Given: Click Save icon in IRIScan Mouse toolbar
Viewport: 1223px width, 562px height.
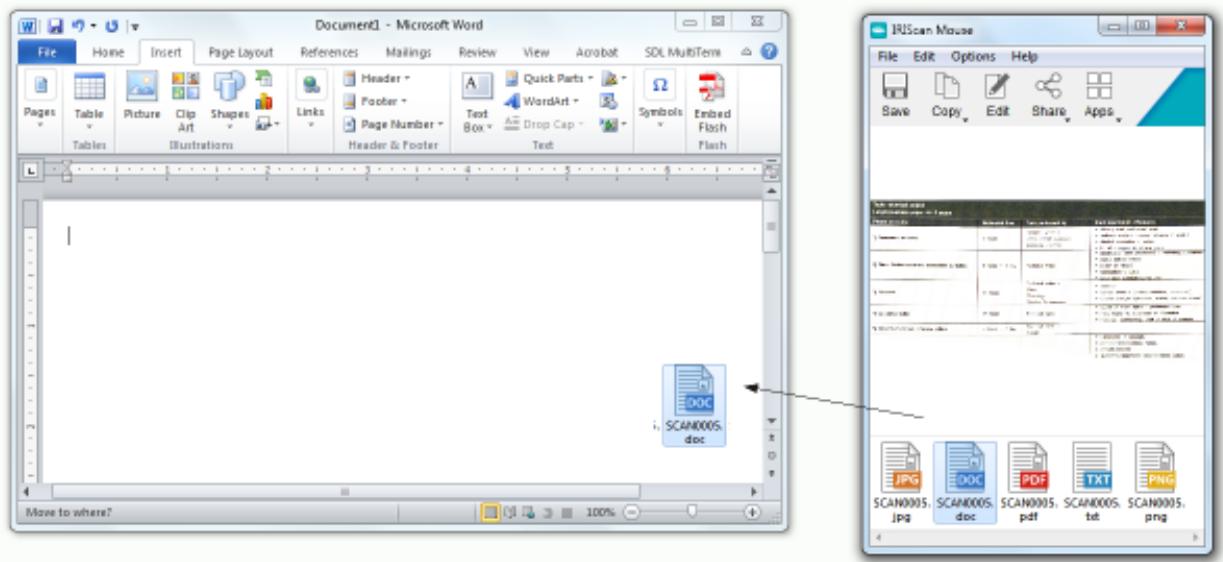Looking at the screenshot, I should coord(895,88).
